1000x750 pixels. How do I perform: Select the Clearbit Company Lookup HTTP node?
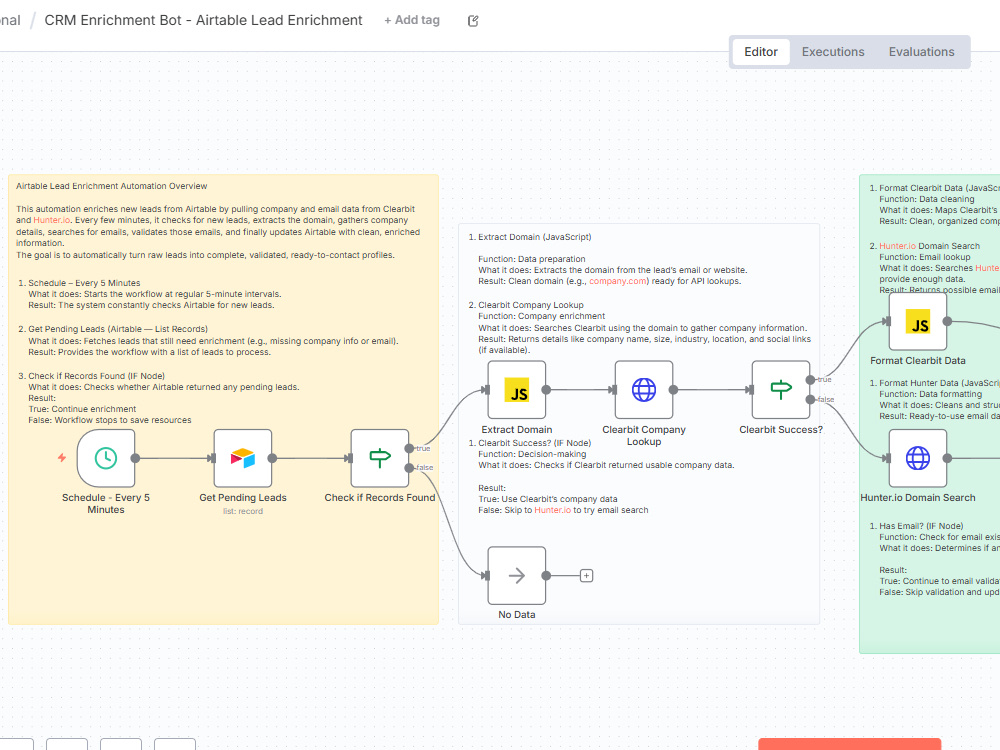pyautogui.click(x=644, y=390)
